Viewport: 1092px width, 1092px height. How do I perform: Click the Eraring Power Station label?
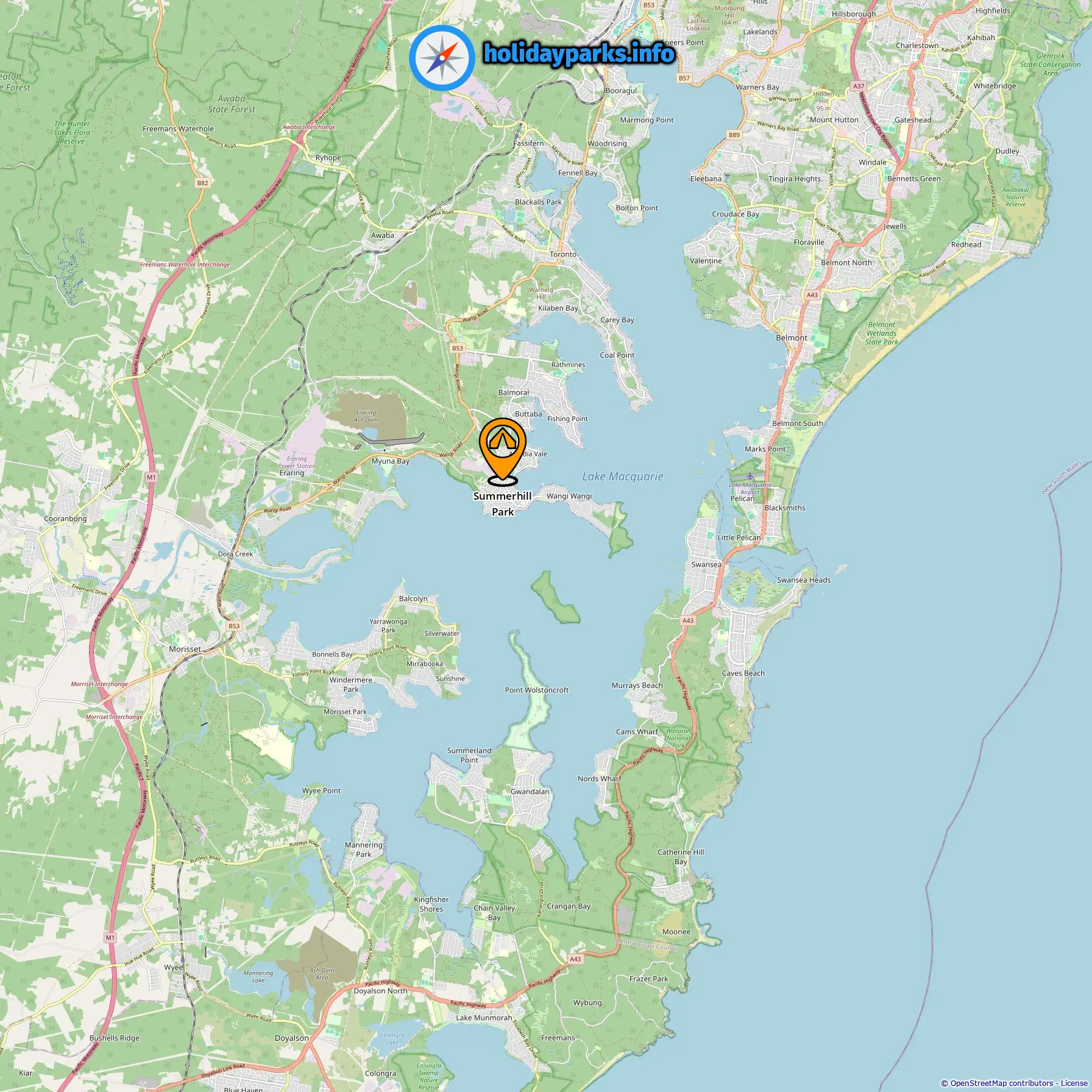297,462
